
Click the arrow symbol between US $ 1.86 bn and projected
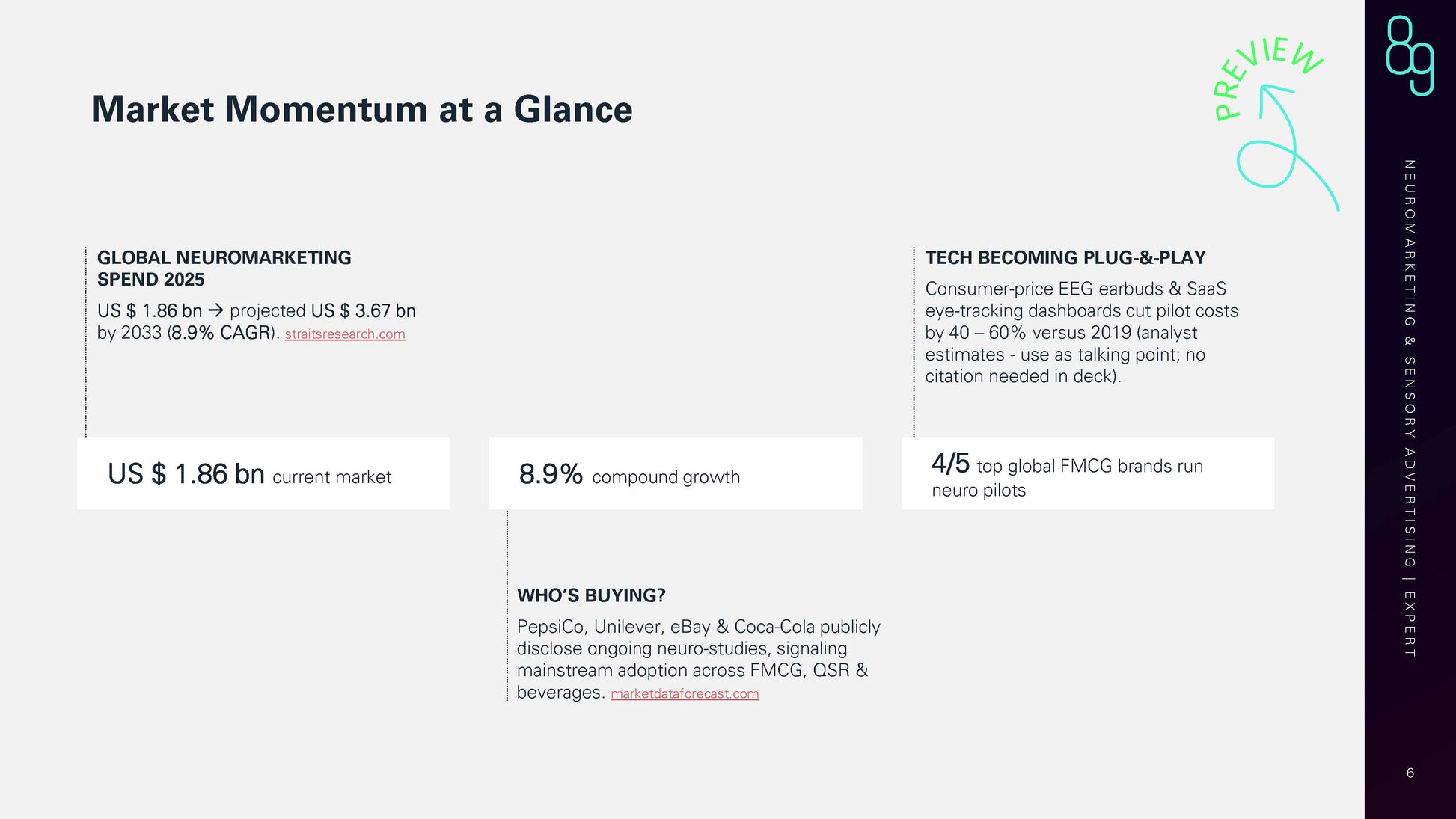[216, 310]
